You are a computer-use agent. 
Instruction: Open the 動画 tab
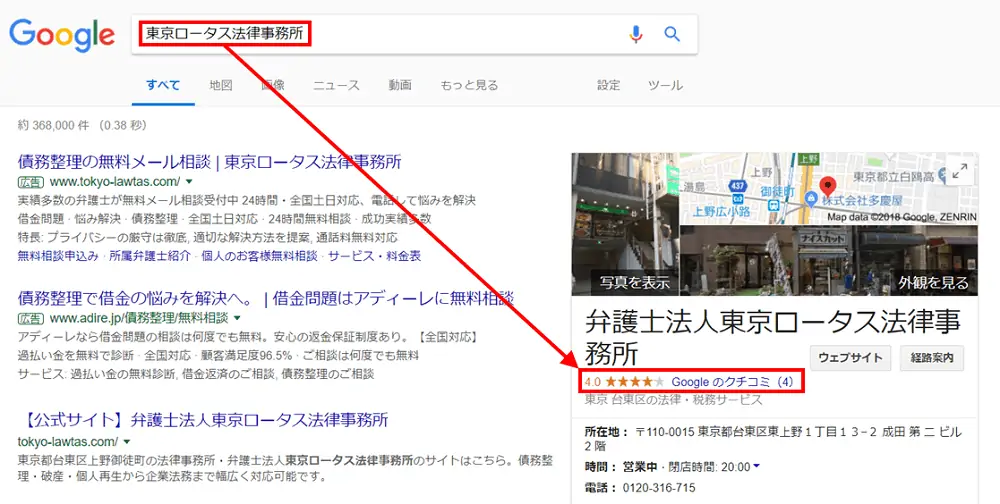pyautogui.click(x=400, y=85)
